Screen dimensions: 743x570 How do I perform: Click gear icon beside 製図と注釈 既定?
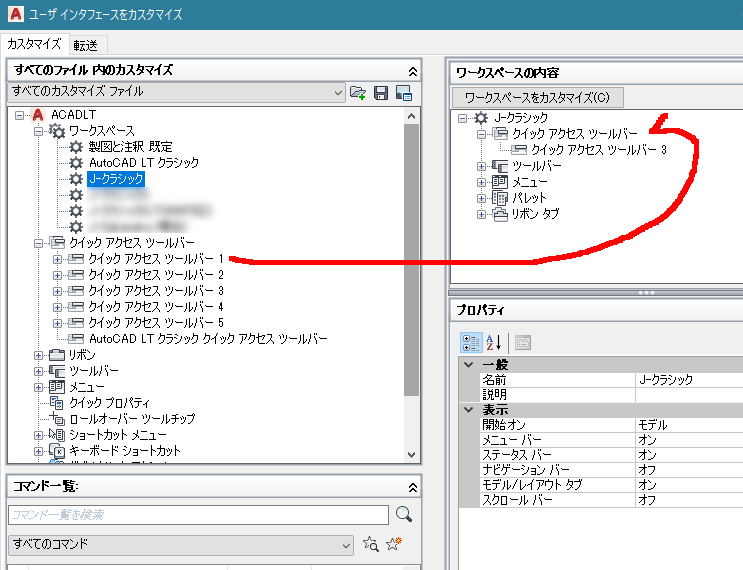point(76,147)
